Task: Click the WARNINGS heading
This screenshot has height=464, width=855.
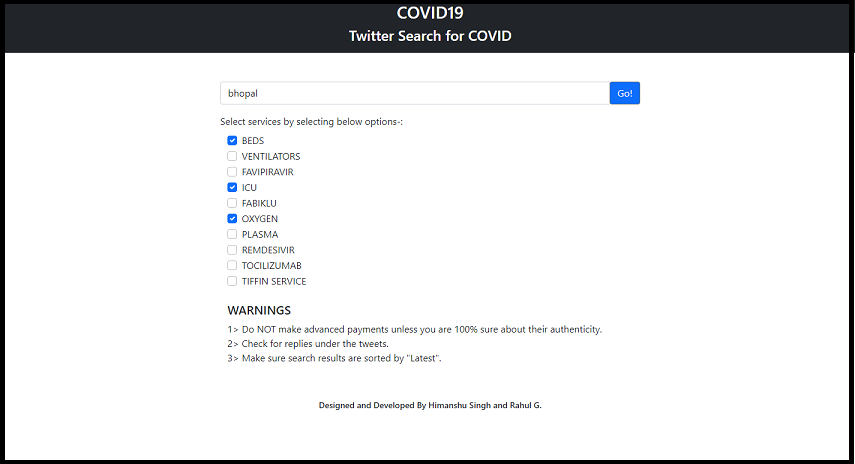Action: point(259,310)
